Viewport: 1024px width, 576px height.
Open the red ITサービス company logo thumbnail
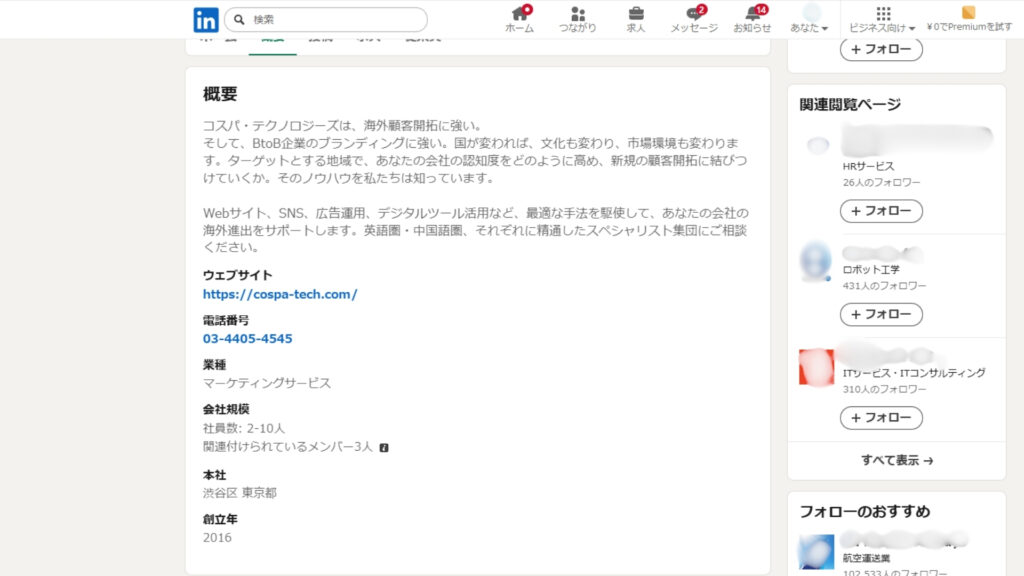tap(816, 367)
